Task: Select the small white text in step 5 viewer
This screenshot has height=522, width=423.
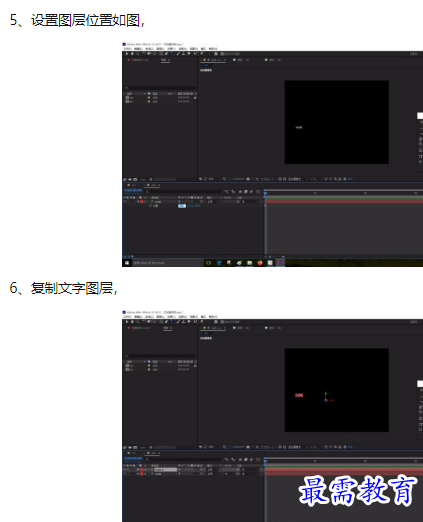Action: pos(299,127)
